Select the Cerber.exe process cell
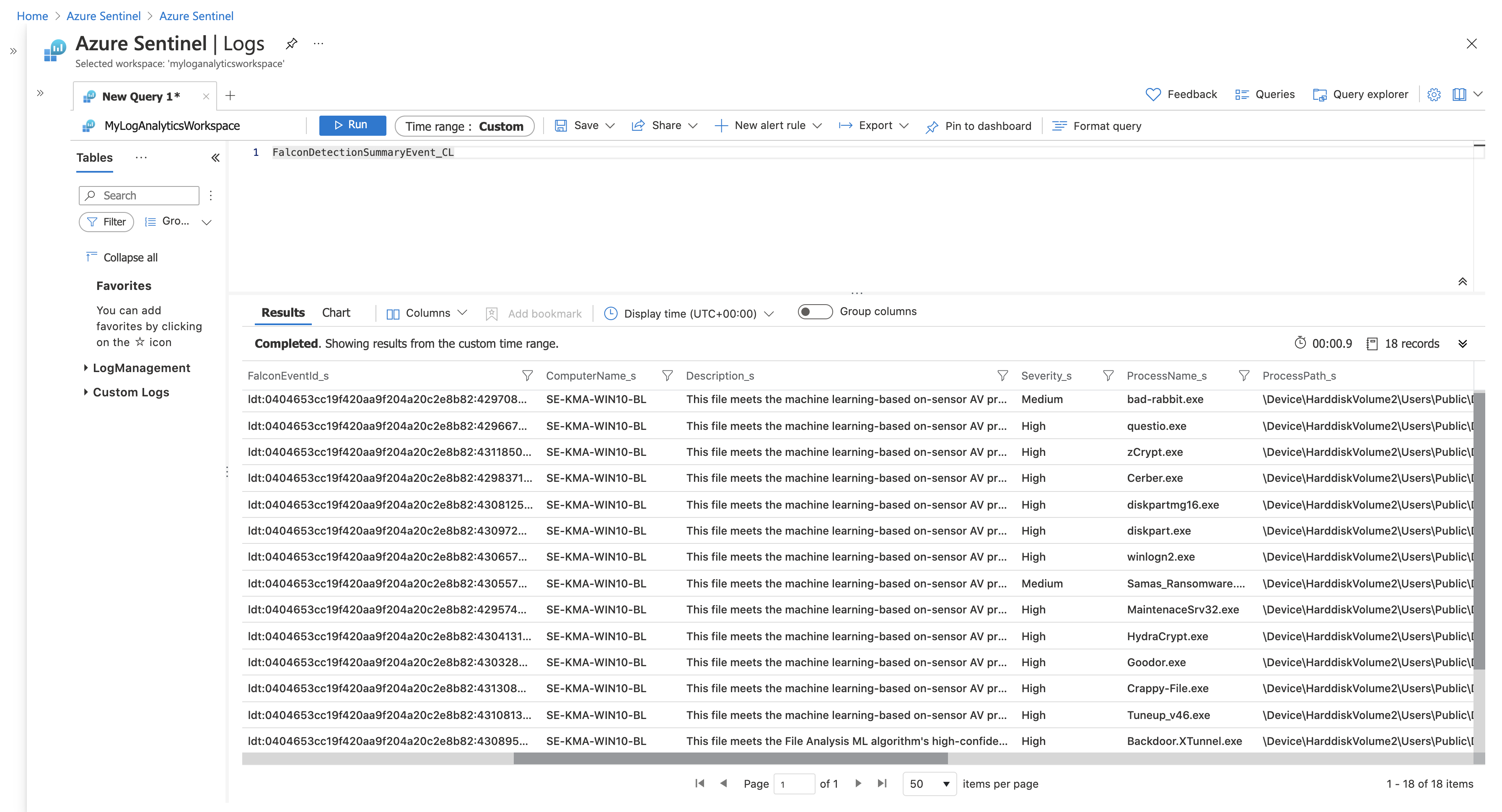1502x812 pixels. click(1155, 478)
